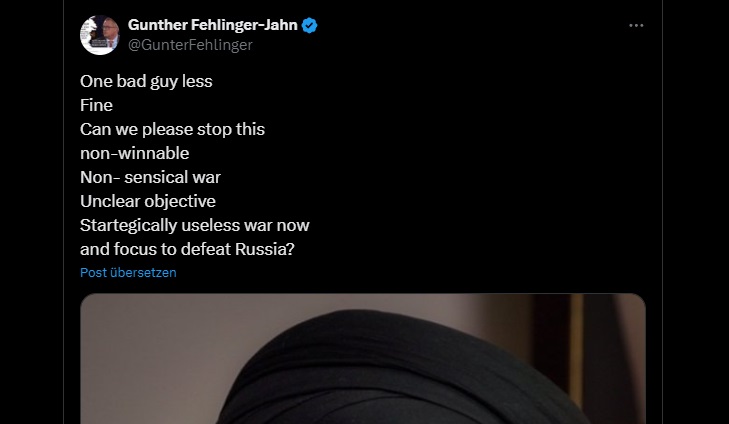Click "Startegically useless war now" text

click(x=195, y=225)
